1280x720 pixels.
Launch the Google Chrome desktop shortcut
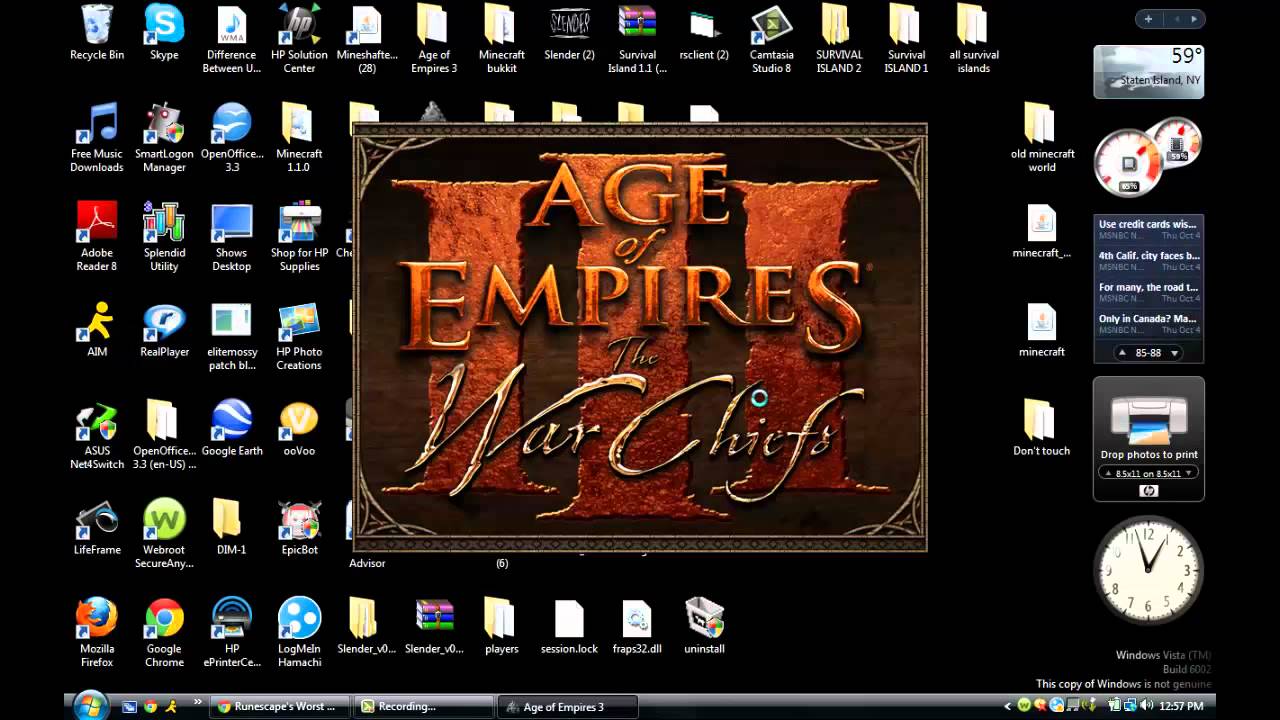(x=164, y=633)
